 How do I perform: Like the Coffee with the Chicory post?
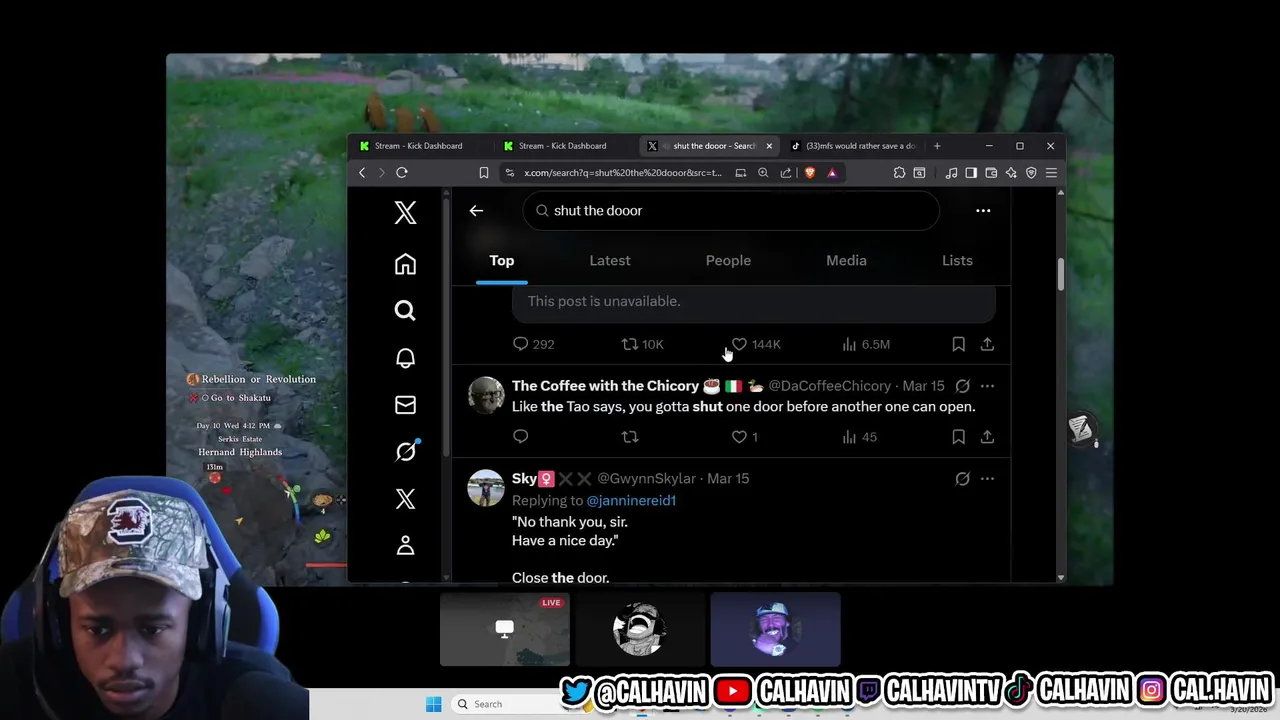click(744, 437)
